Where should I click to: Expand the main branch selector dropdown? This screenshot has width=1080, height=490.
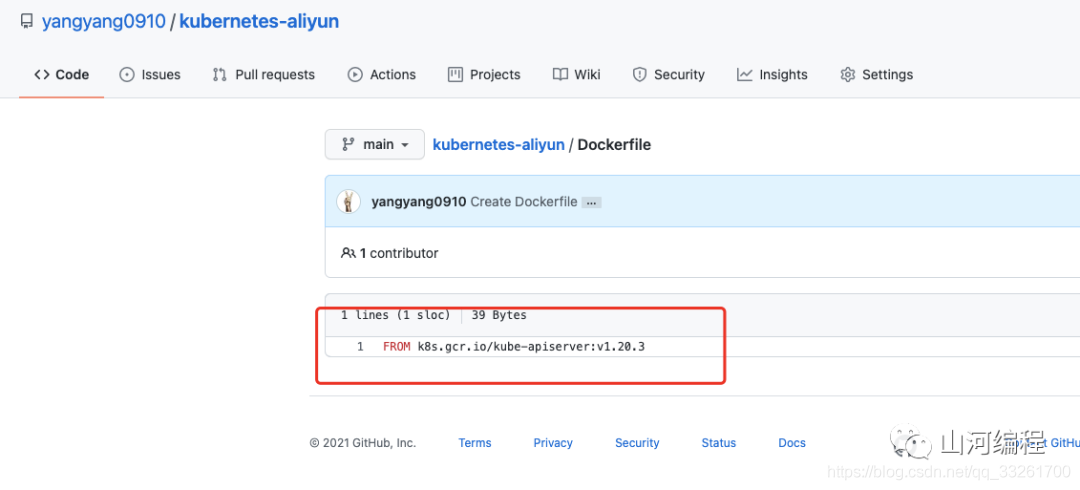pos(375,145)
